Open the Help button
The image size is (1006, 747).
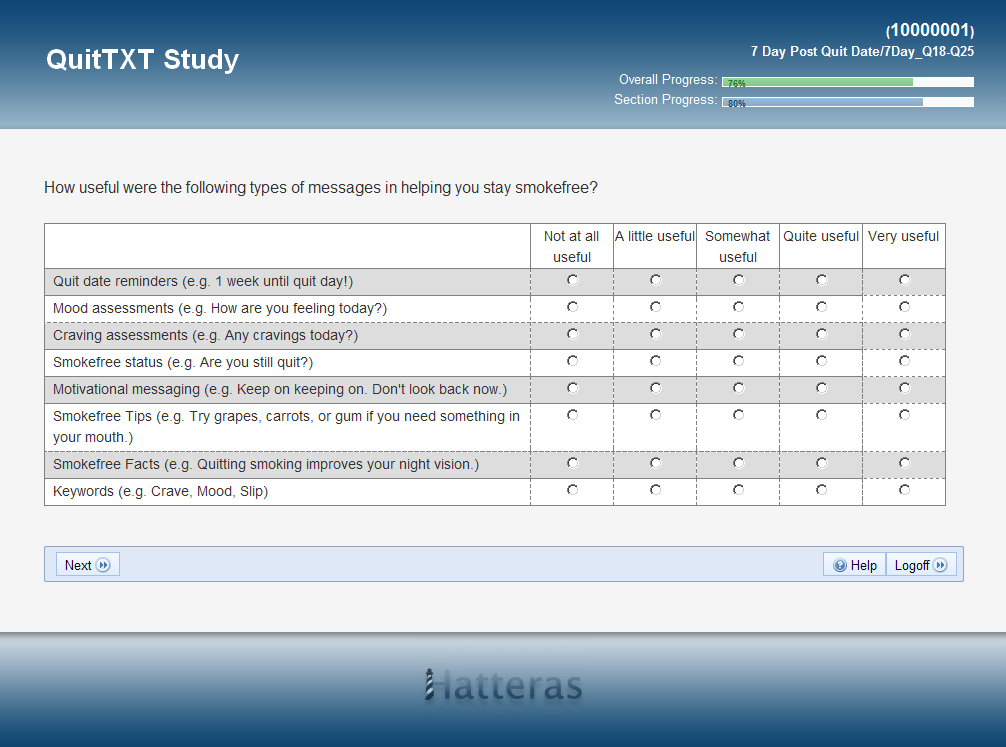(x=855, y=565)
